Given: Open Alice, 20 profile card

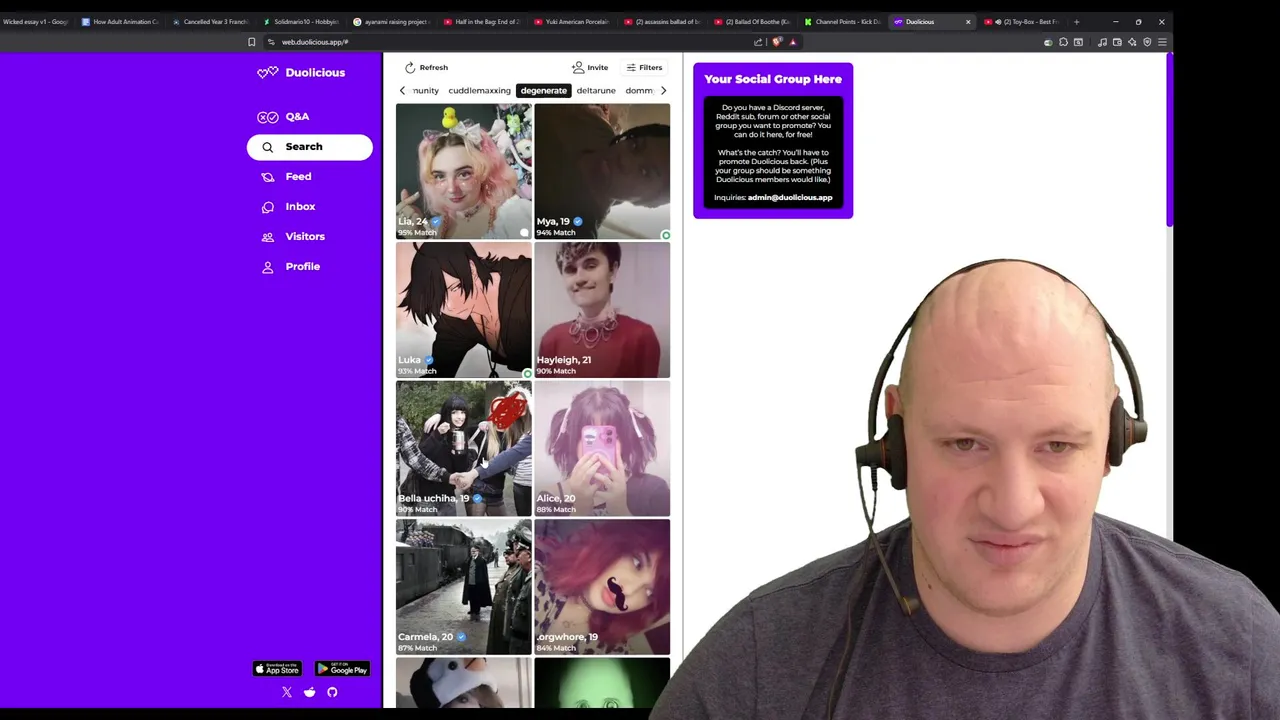Looking at the screenshot, I should 602,448.
